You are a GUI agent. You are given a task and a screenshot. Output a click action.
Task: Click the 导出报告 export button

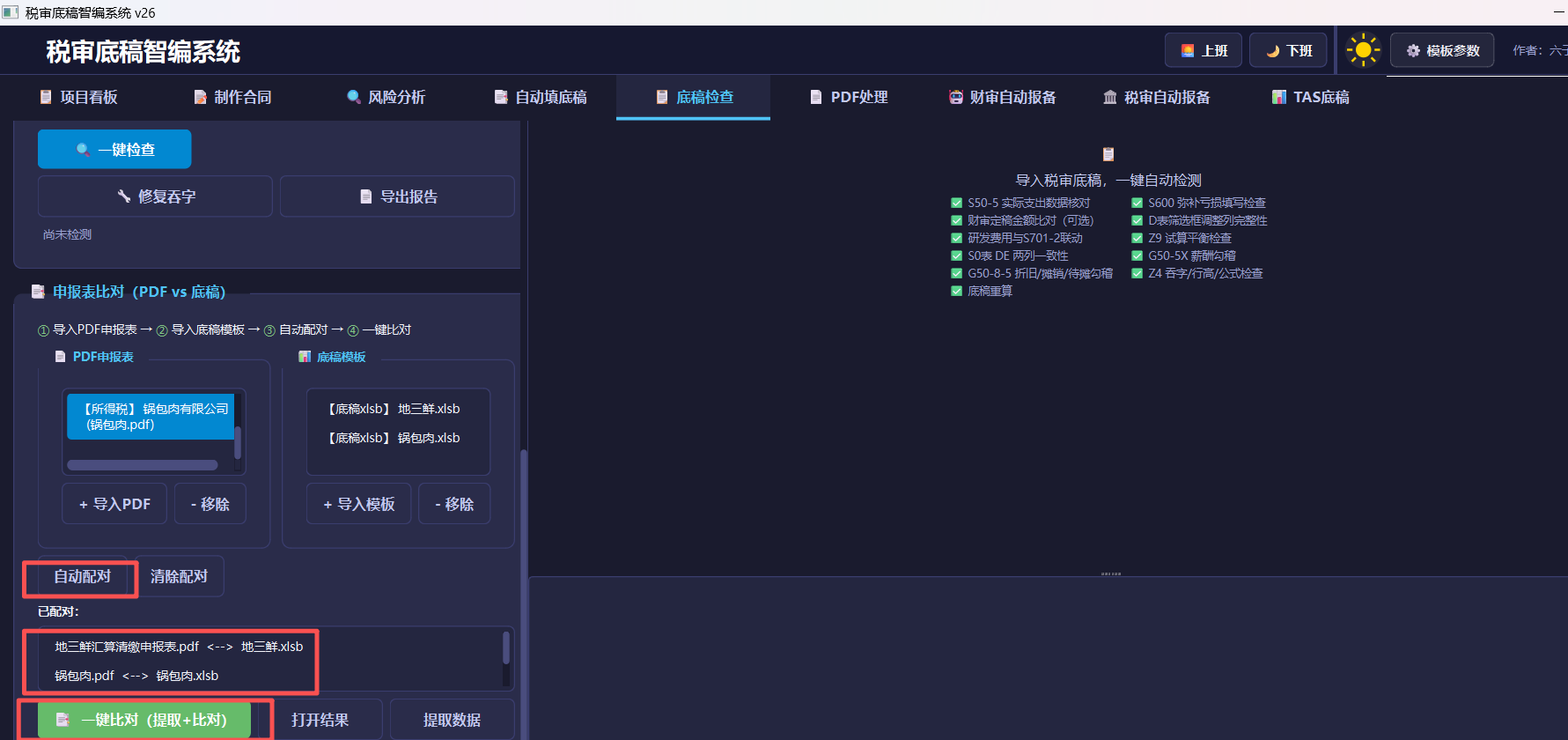pos(397,196)
